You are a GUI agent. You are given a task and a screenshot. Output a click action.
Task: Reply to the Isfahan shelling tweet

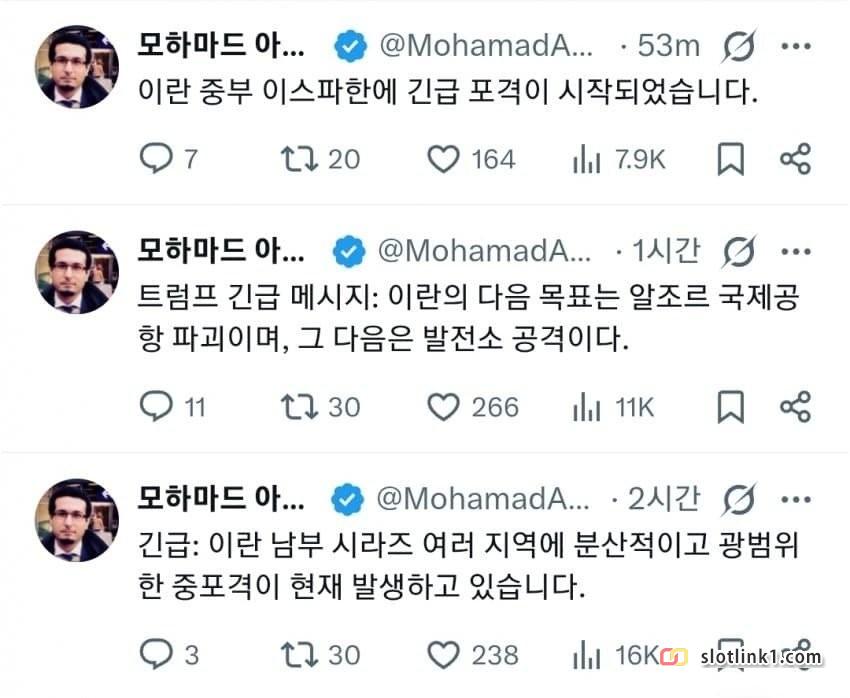[x=155, y=159]
